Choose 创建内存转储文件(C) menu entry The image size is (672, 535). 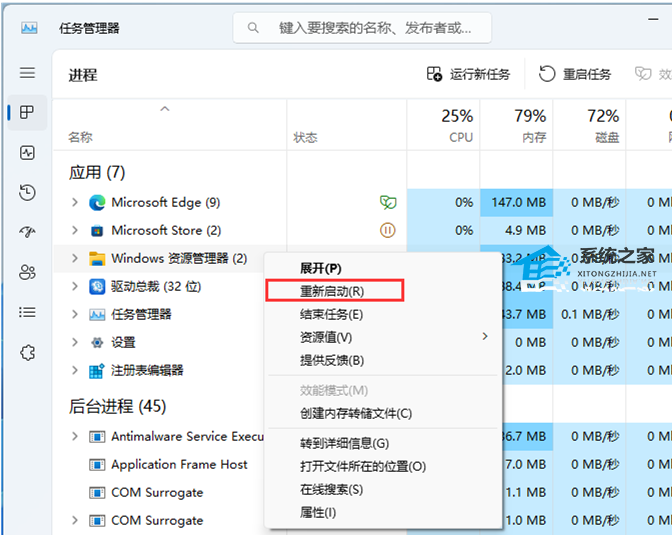(x=383, y=414)
